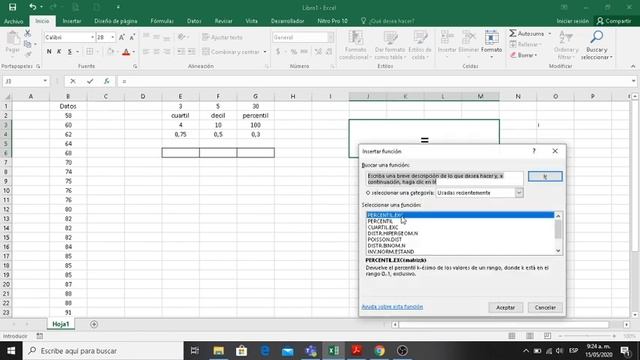Click the dialog help question mark

(x=534, y=151)
